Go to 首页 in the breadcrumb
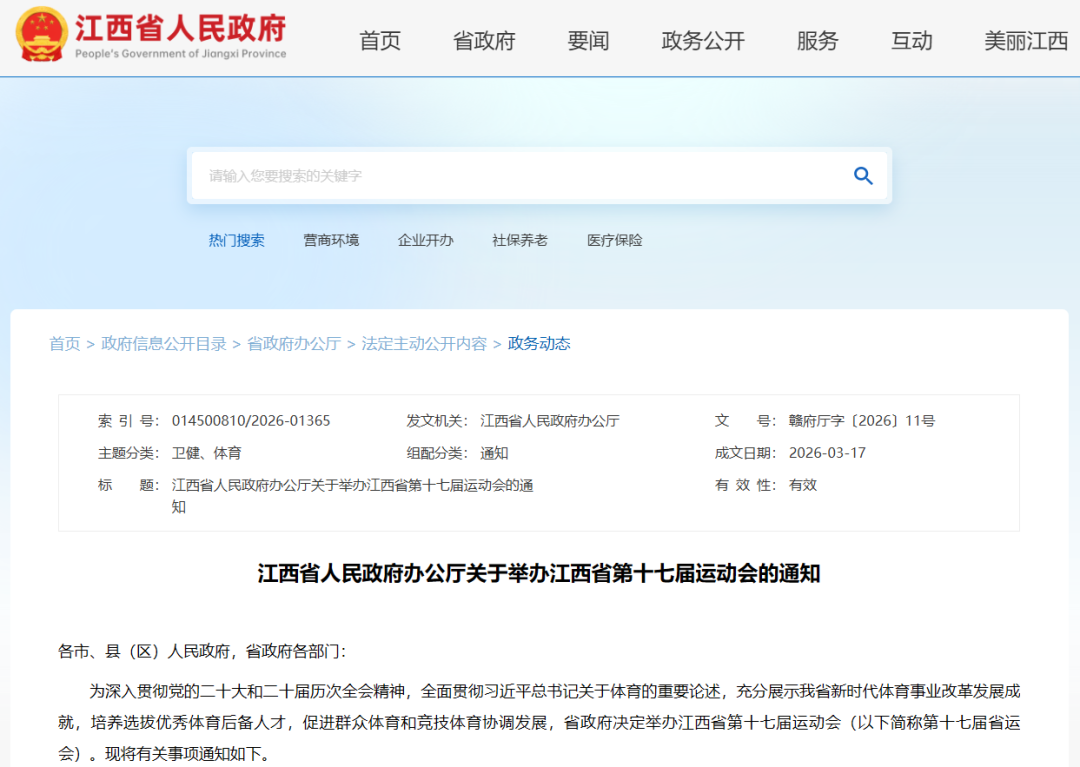 click(x=65, y=344)
